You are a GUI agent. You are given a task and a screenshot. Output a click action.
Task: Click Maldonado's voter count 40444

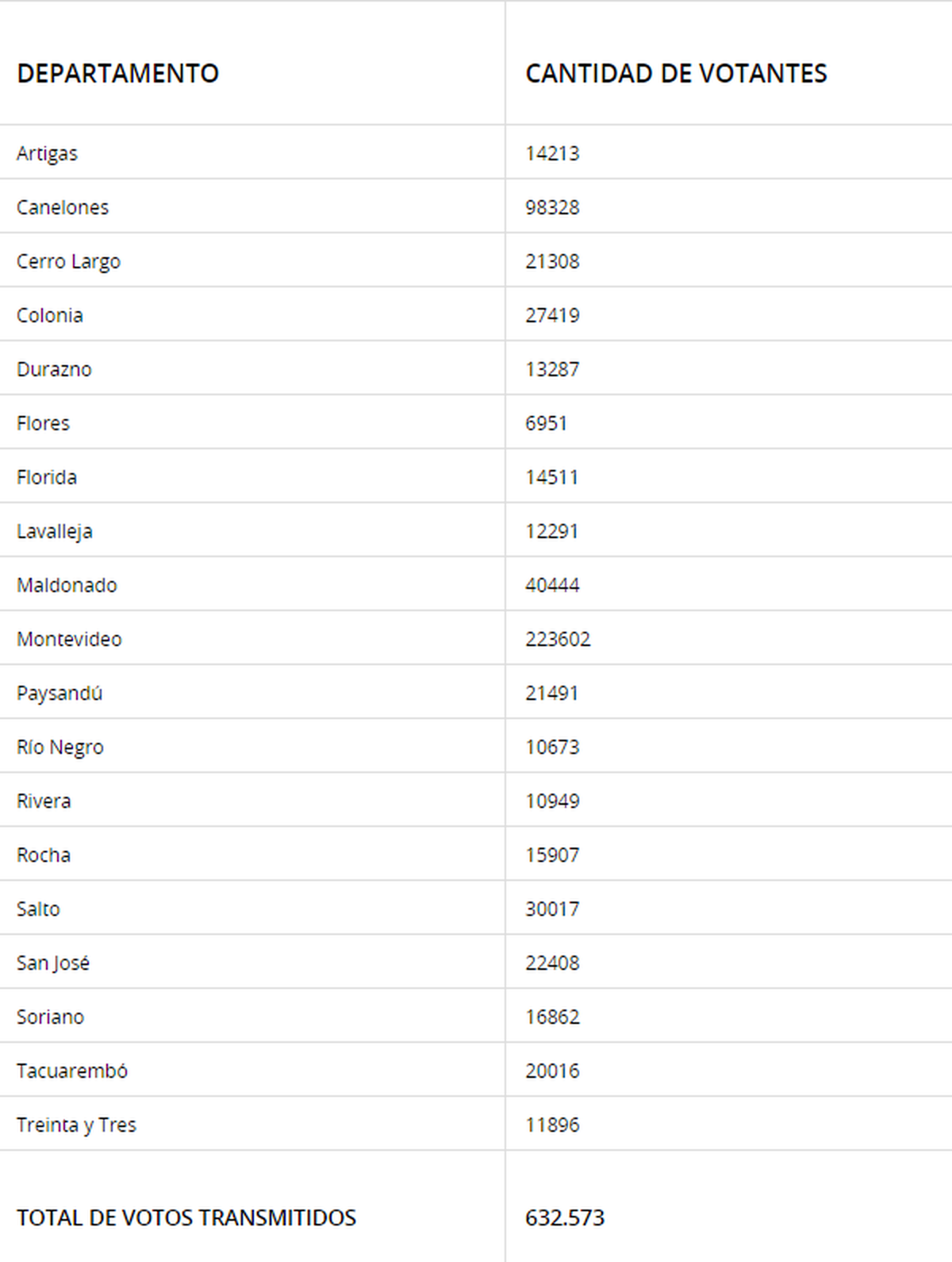(x=552, y=585)
